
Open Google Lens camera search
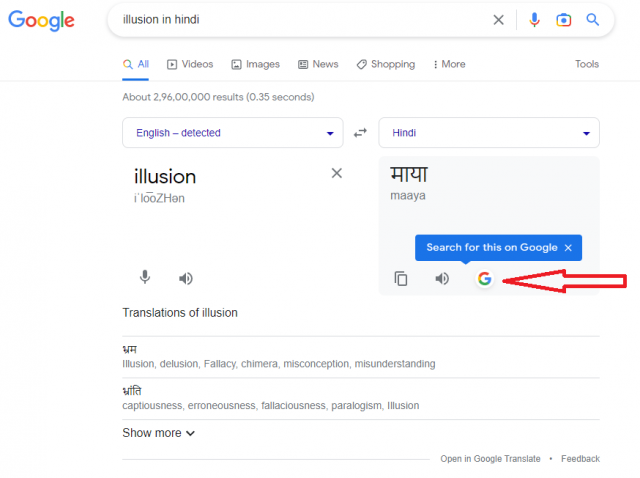tap(564, 20)
